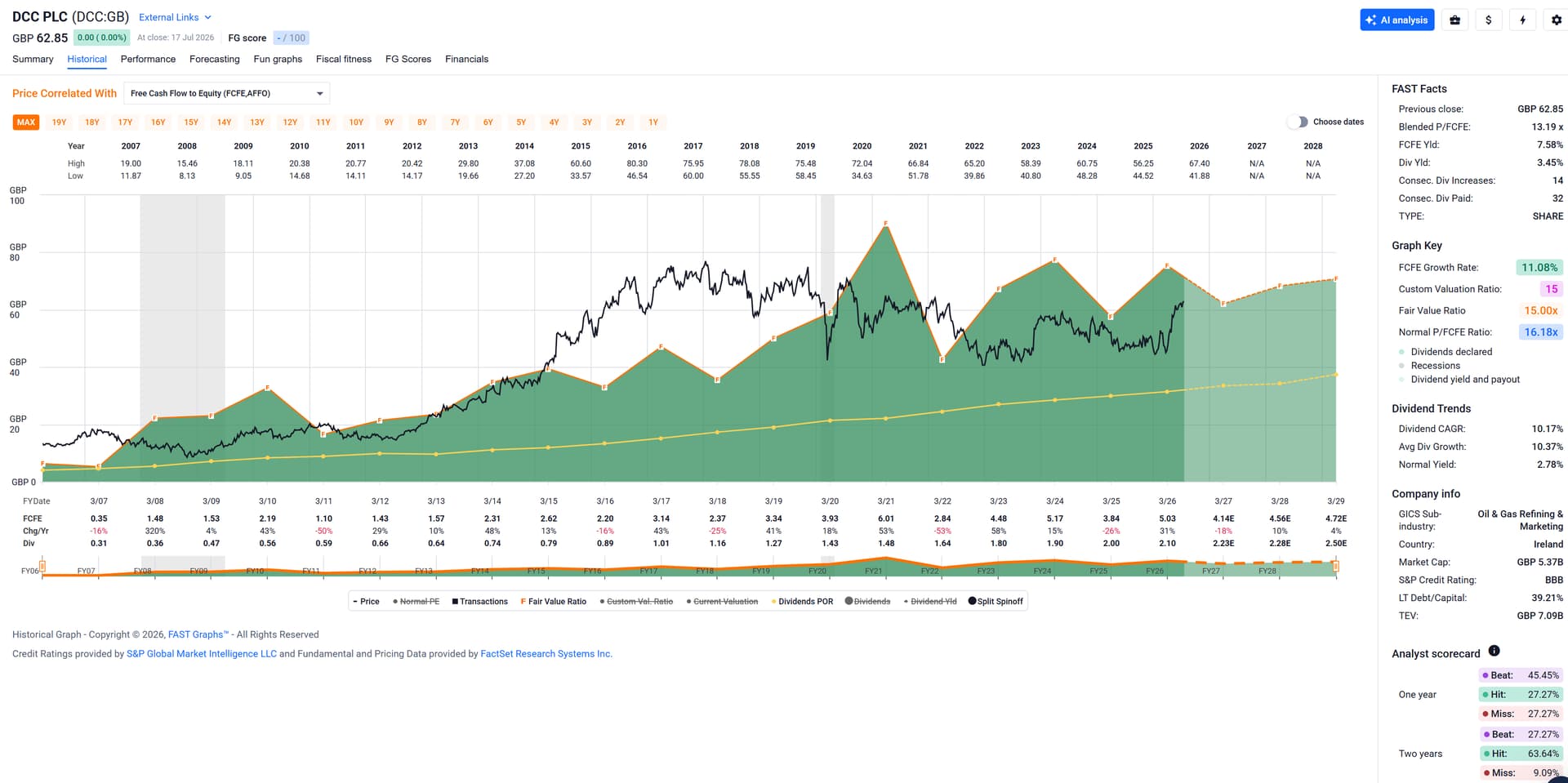The width and height of the screenshot is (1568, 783).
Task: Switch to the 3Y time range
Action: (x=587, y=122)
